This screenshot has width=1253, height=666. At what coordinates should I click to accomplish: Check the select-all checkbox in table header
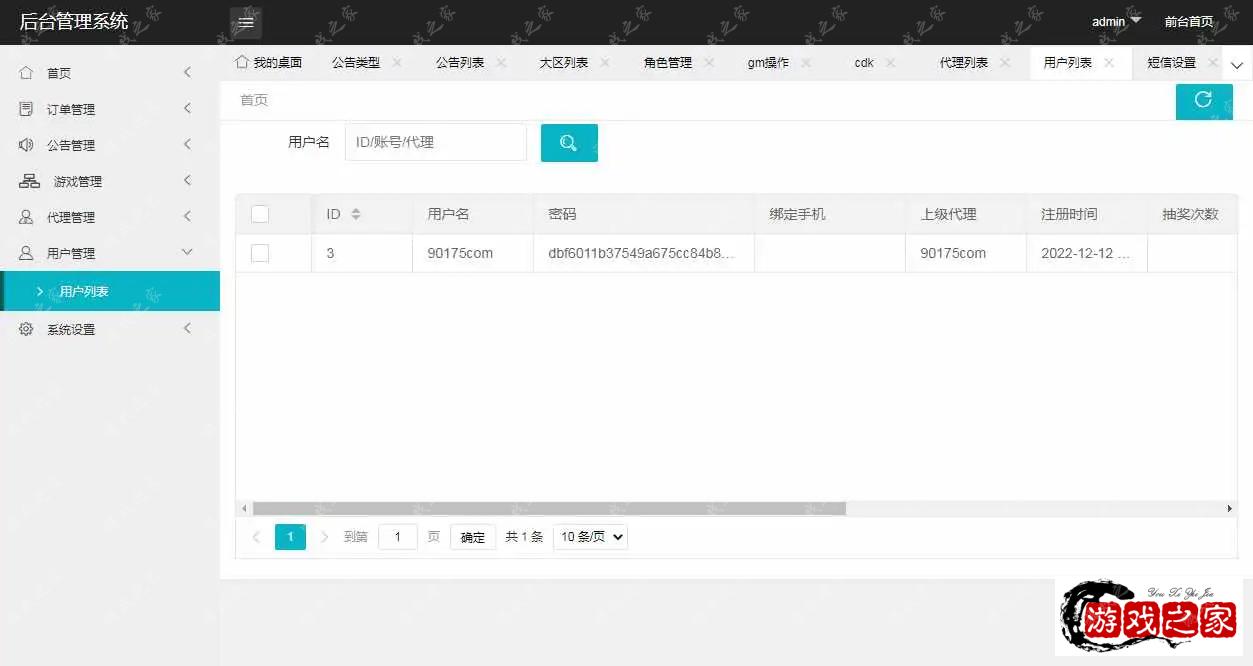coord(260,213)
